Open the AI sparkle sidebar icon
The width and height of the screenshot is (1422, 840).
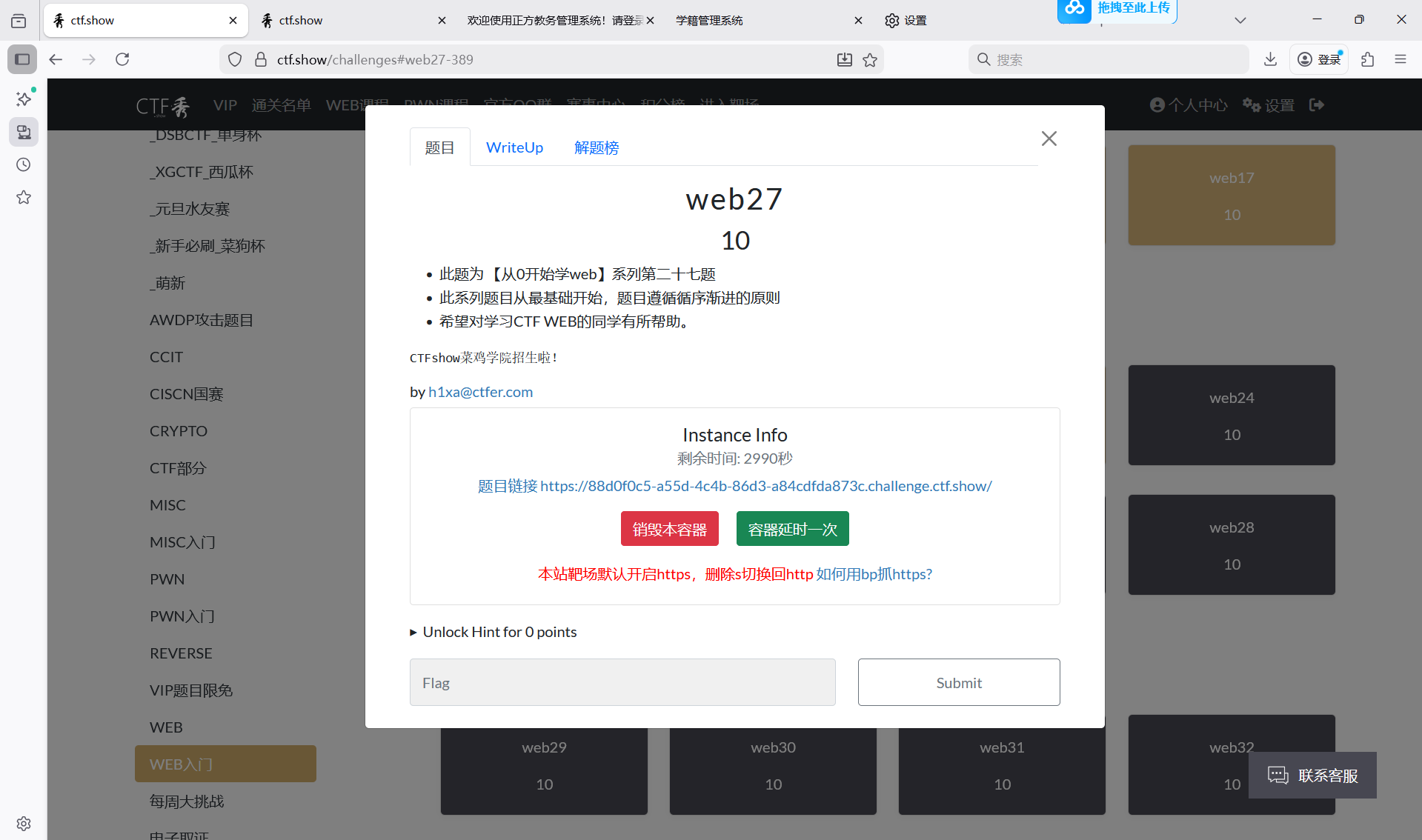click(24, 99)
